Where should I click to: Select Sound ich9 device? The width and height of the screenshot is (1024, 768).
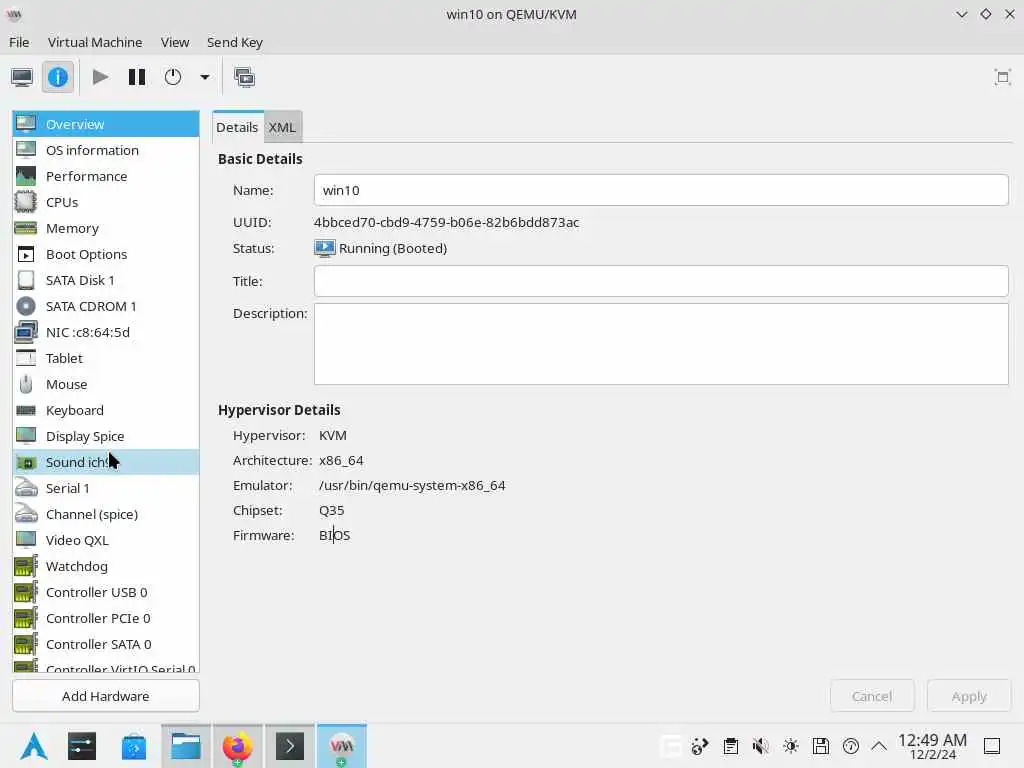pyautogui.click(x=106, y=462)
